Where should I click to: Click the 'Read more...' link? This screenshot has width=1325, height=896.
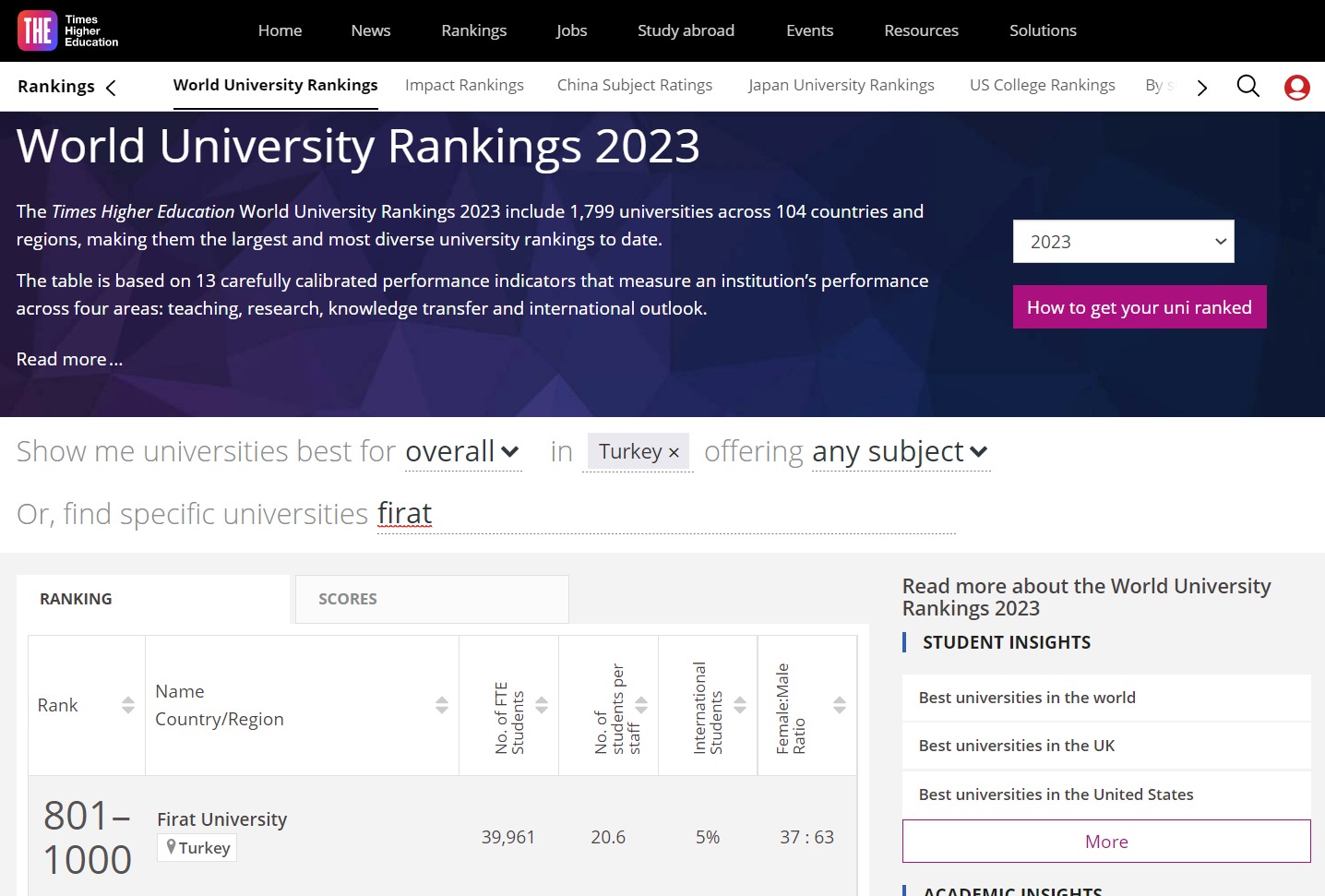(x=69, y=359)
